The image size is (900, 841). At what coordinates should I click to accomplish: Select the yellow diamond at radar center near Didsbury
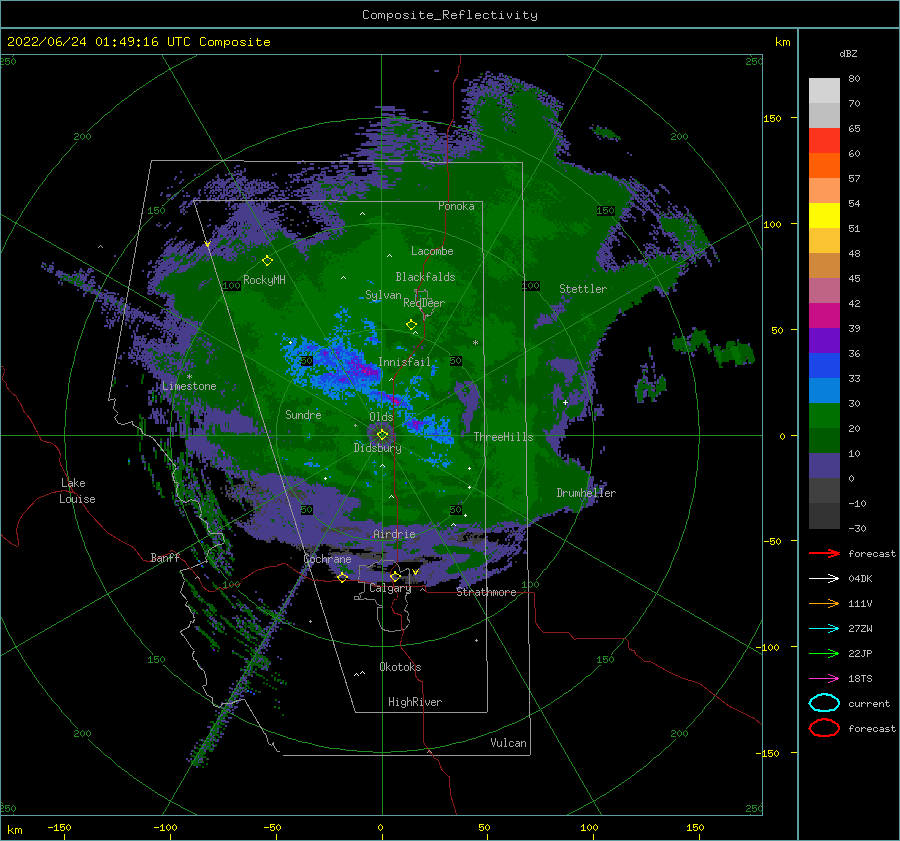(382, 435)
